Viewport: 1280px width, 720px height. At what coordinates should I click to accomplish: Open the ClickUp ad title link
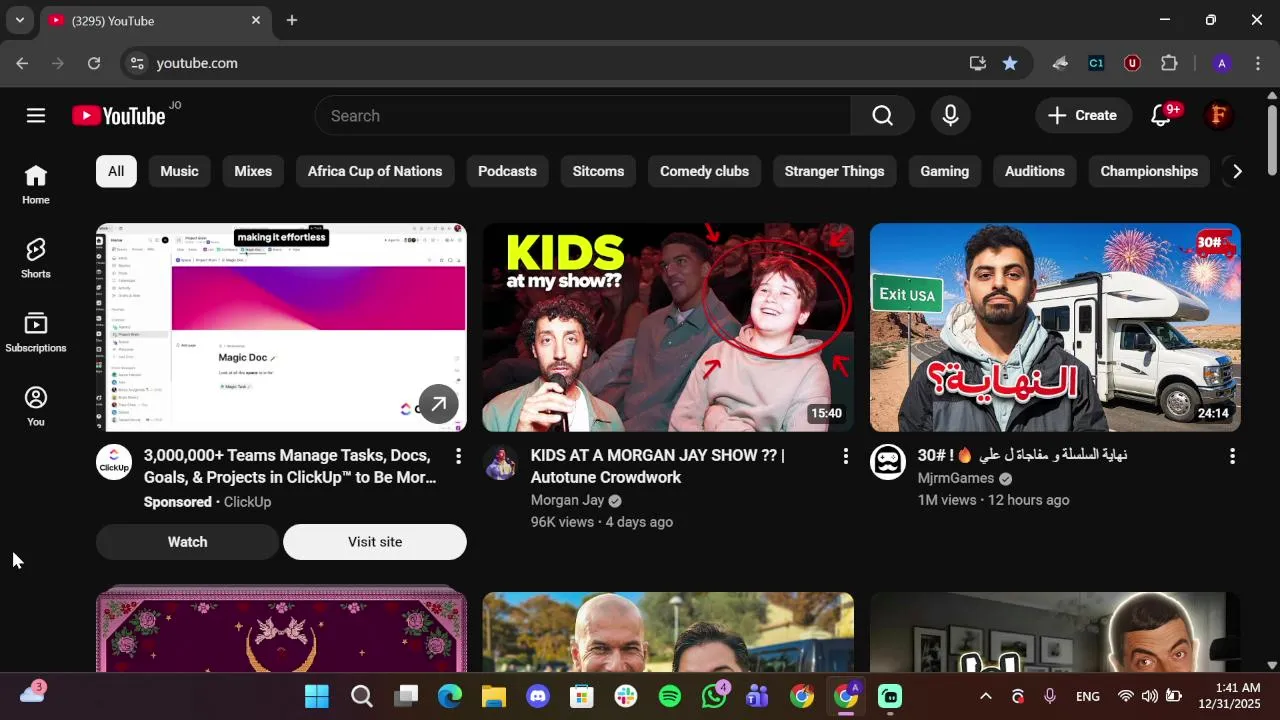(x=290, y=466)
